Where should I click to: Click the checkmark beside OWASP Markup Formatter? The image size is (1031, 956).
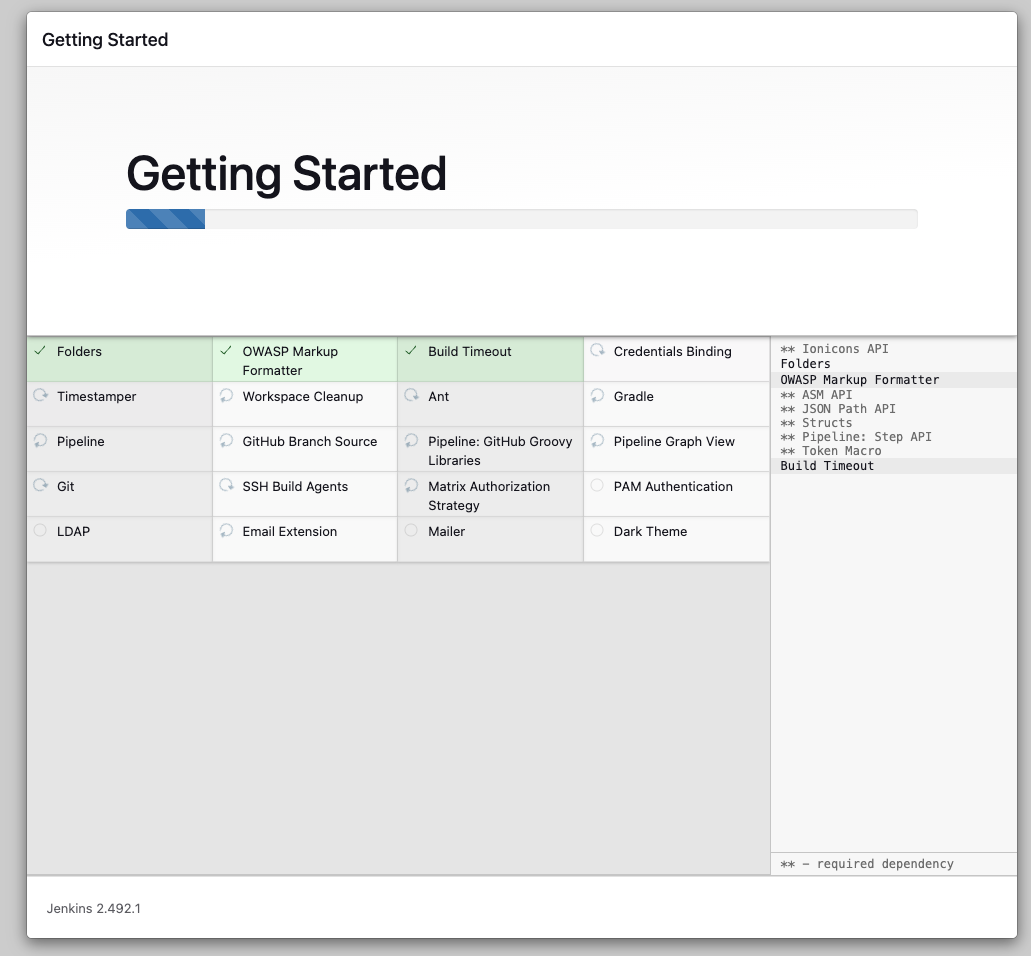tap(226, 350)
